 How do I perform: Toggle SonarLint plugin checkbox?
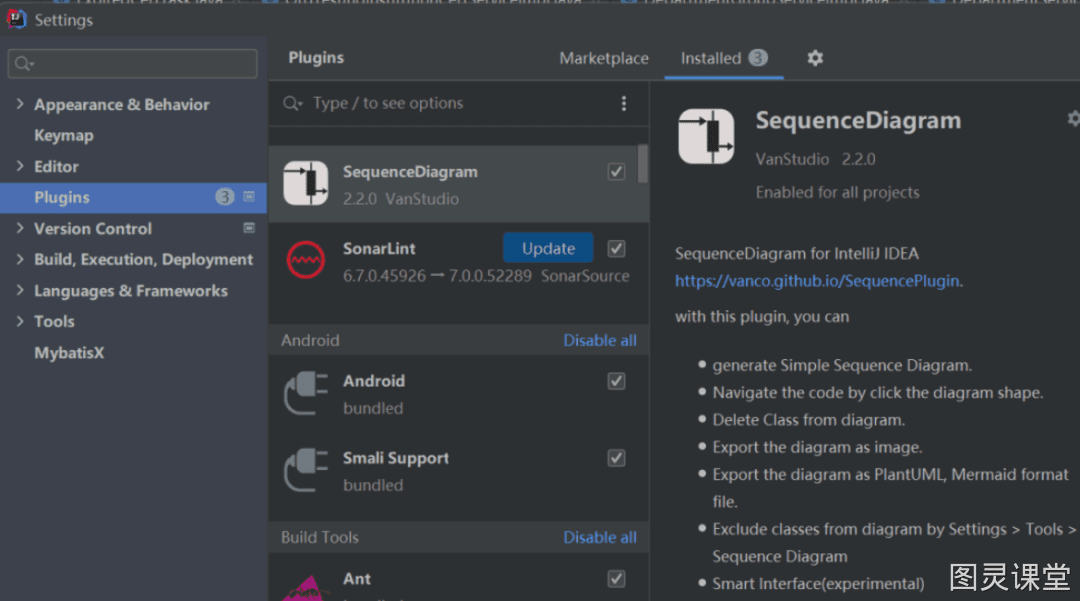(616, 249)
